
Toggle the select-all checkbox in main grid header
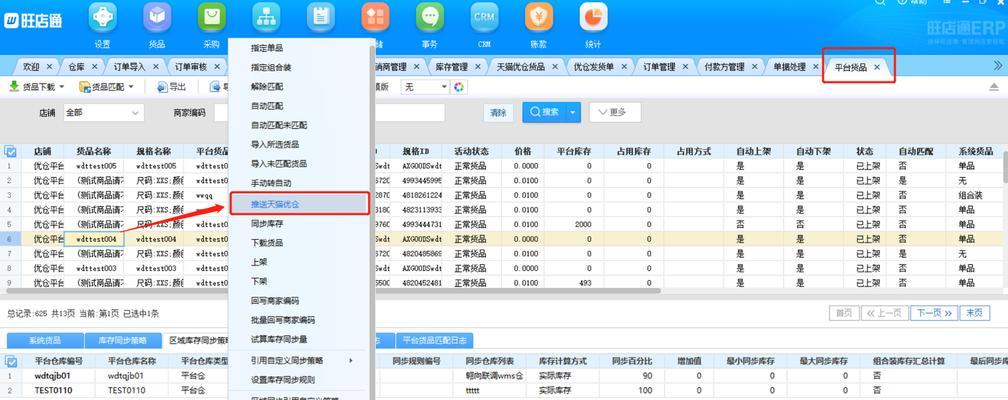[10, 152]
